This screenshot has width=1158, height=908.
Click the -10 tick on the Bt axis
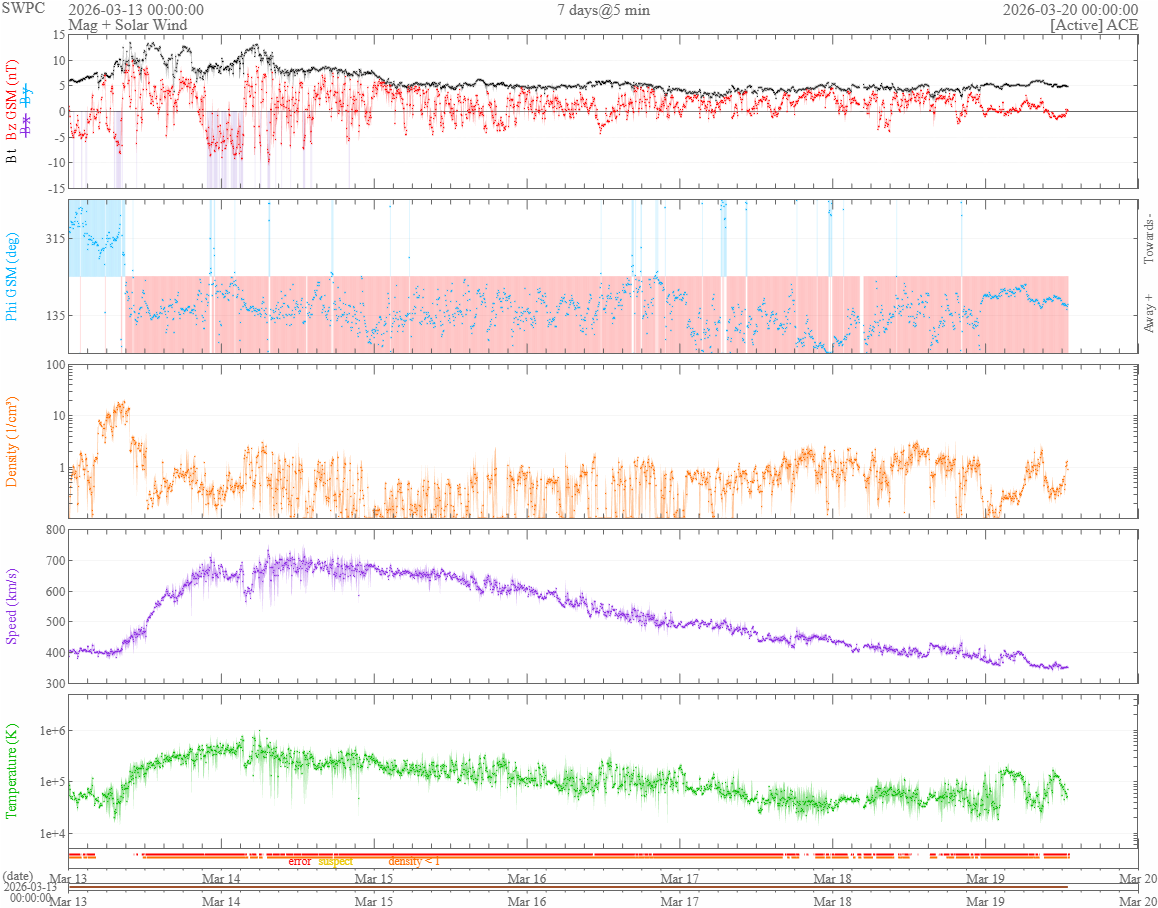[x=57, y=163]
